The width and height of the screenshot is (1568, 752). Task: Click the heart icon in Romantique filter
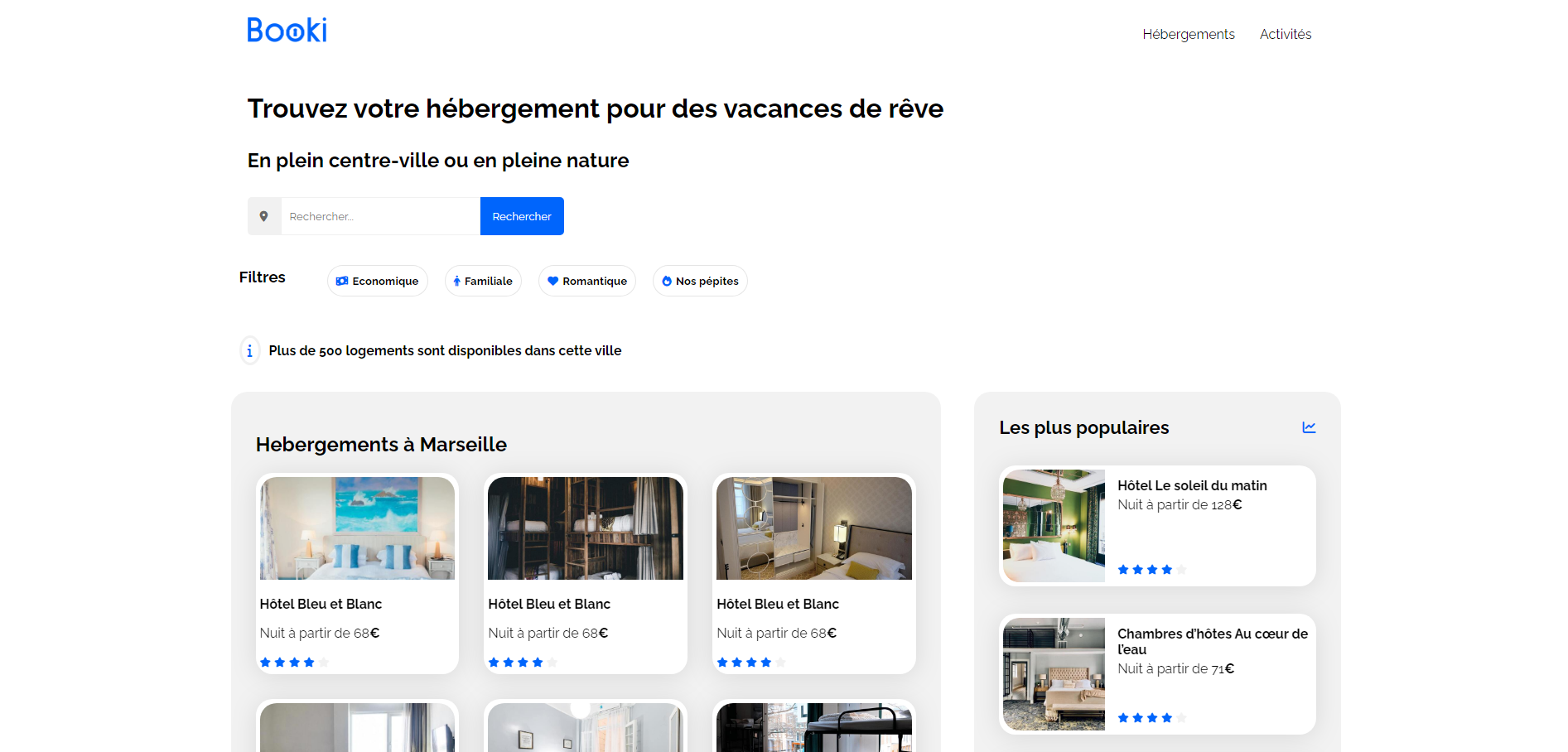click(552, 282)
